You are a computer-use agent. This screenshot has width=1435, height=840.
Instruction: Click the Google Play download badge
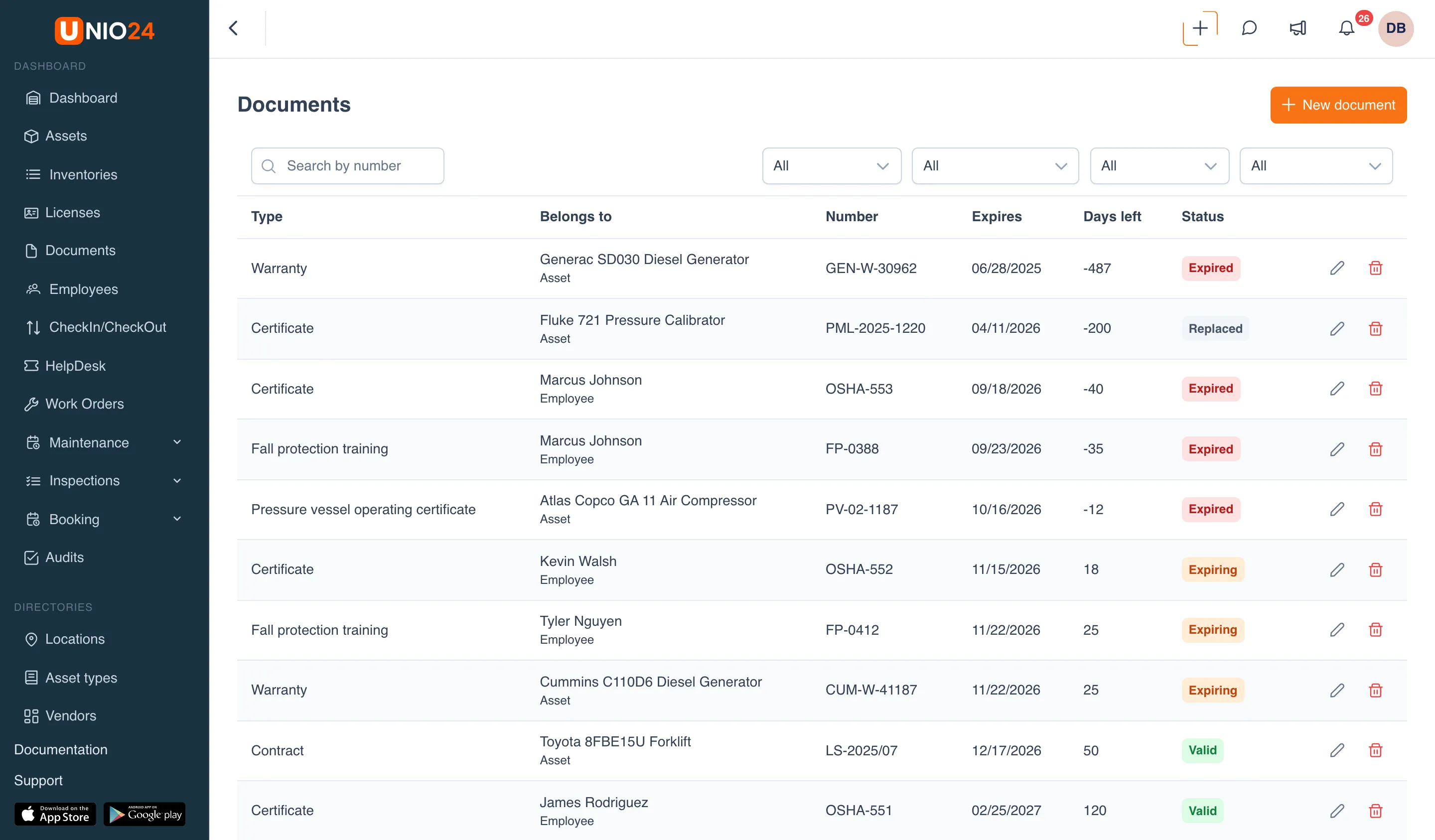click(x=144, y=815)
